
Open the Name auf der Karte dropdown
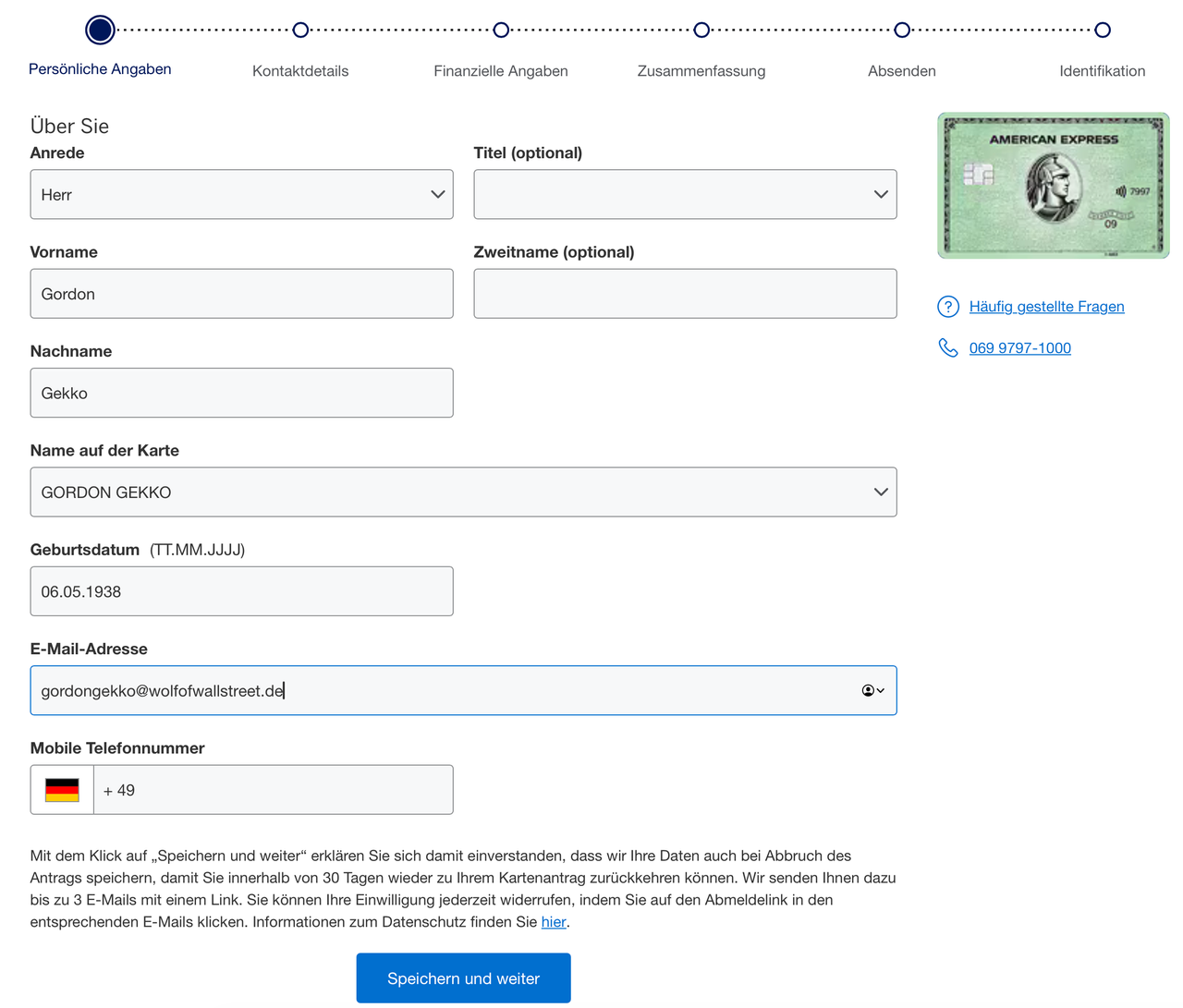point(464,492)
